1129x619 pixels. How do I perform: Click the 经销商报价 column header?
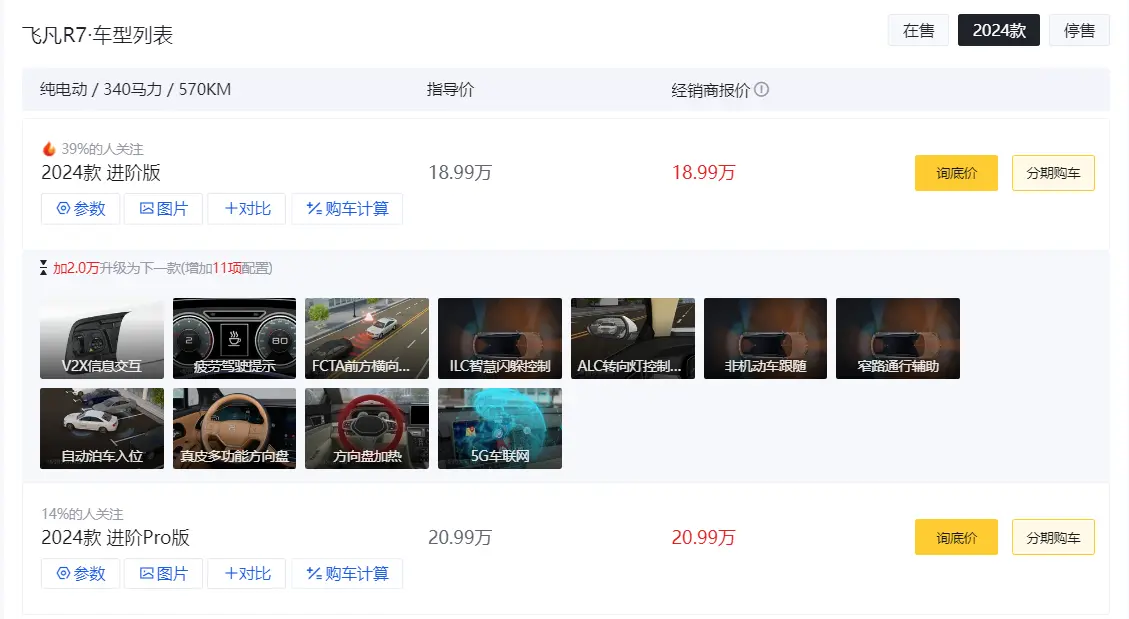pos(711,90)
